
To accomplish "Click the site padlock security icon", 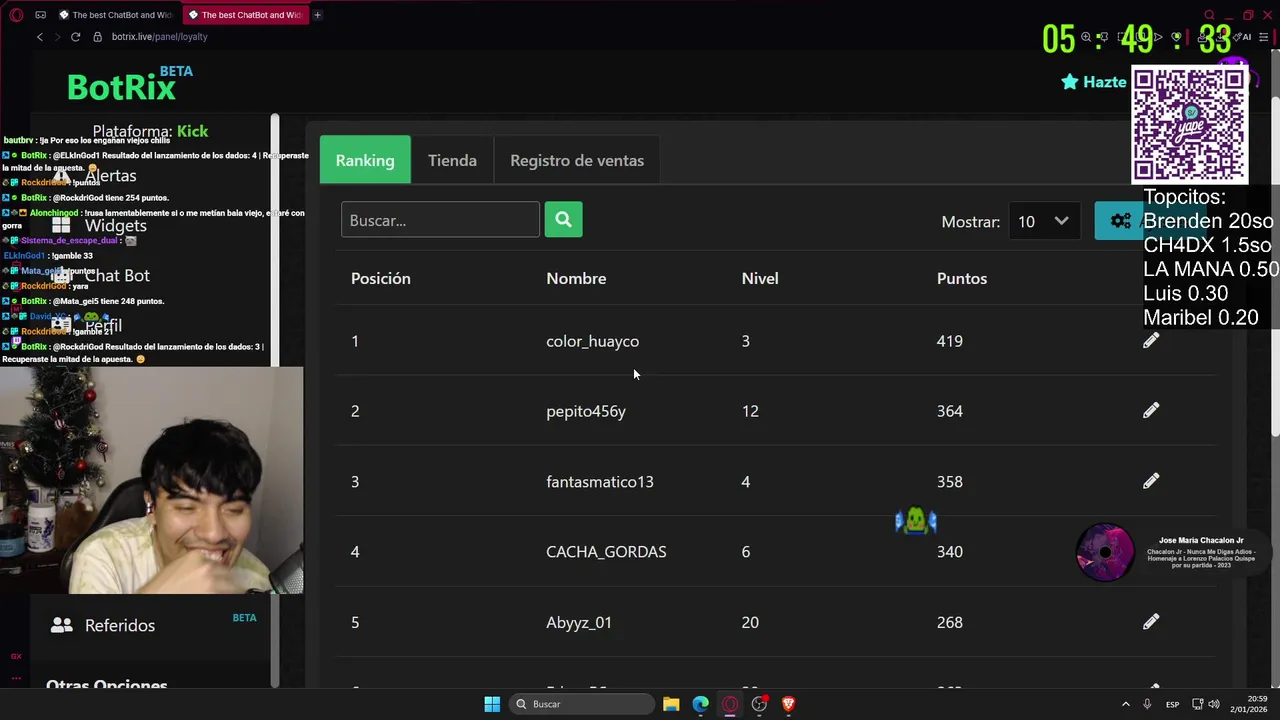I will click(97, 37).
